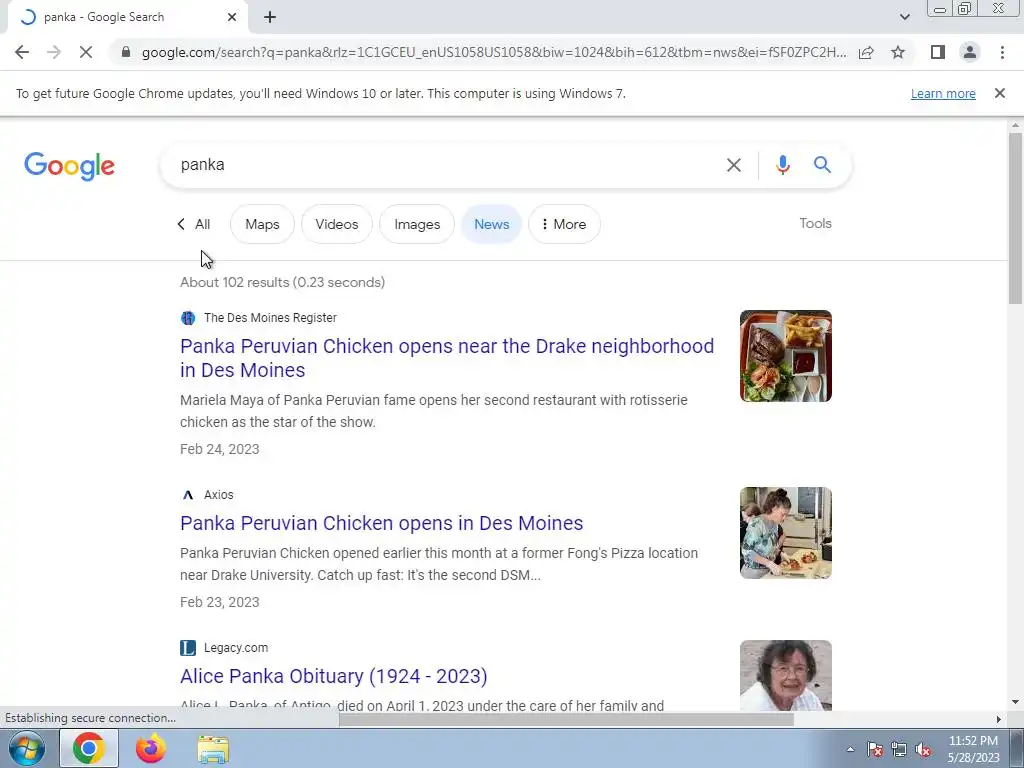
Task: Open the Chrome profile icon
Action: 970,52
